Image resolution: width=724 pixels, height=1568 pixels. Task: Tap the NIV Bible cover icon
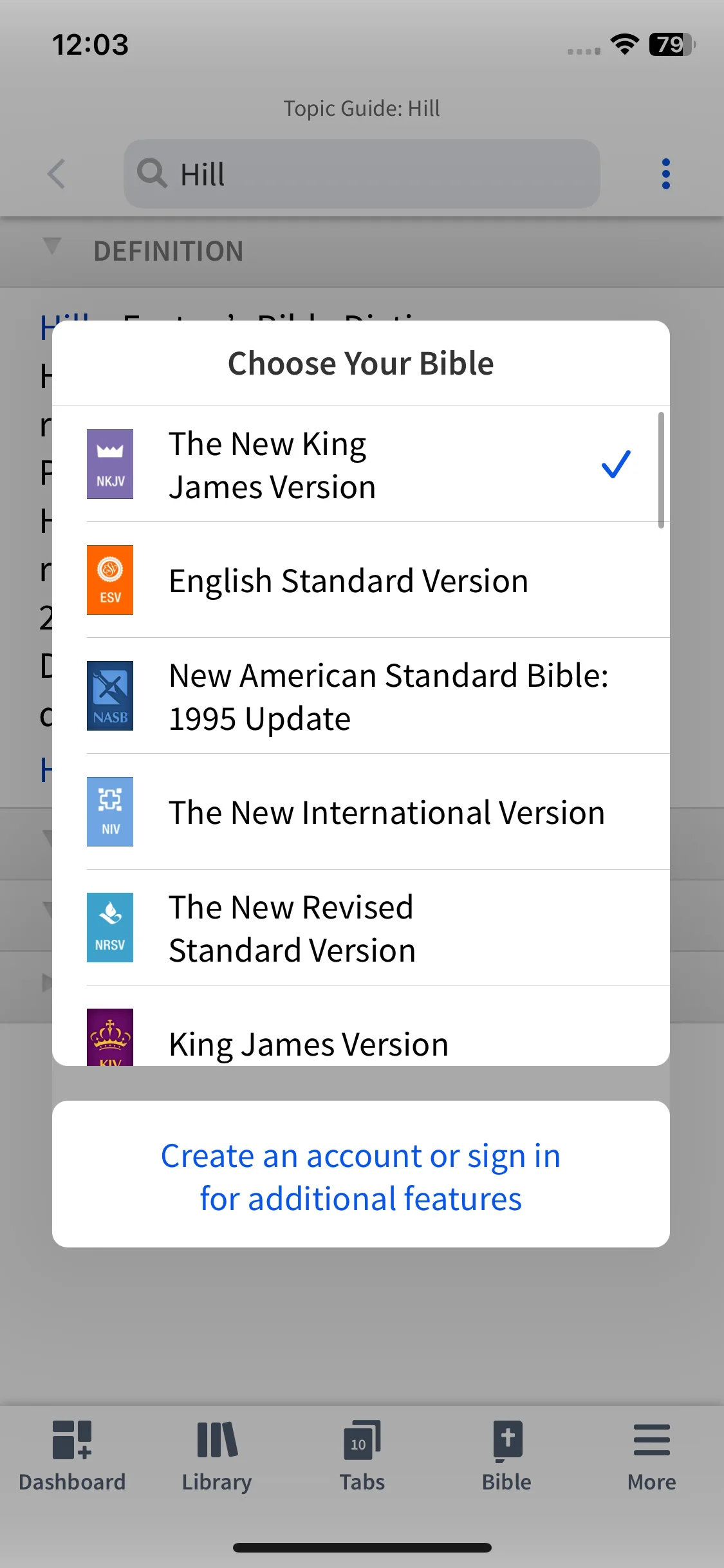tap(110, 812)
